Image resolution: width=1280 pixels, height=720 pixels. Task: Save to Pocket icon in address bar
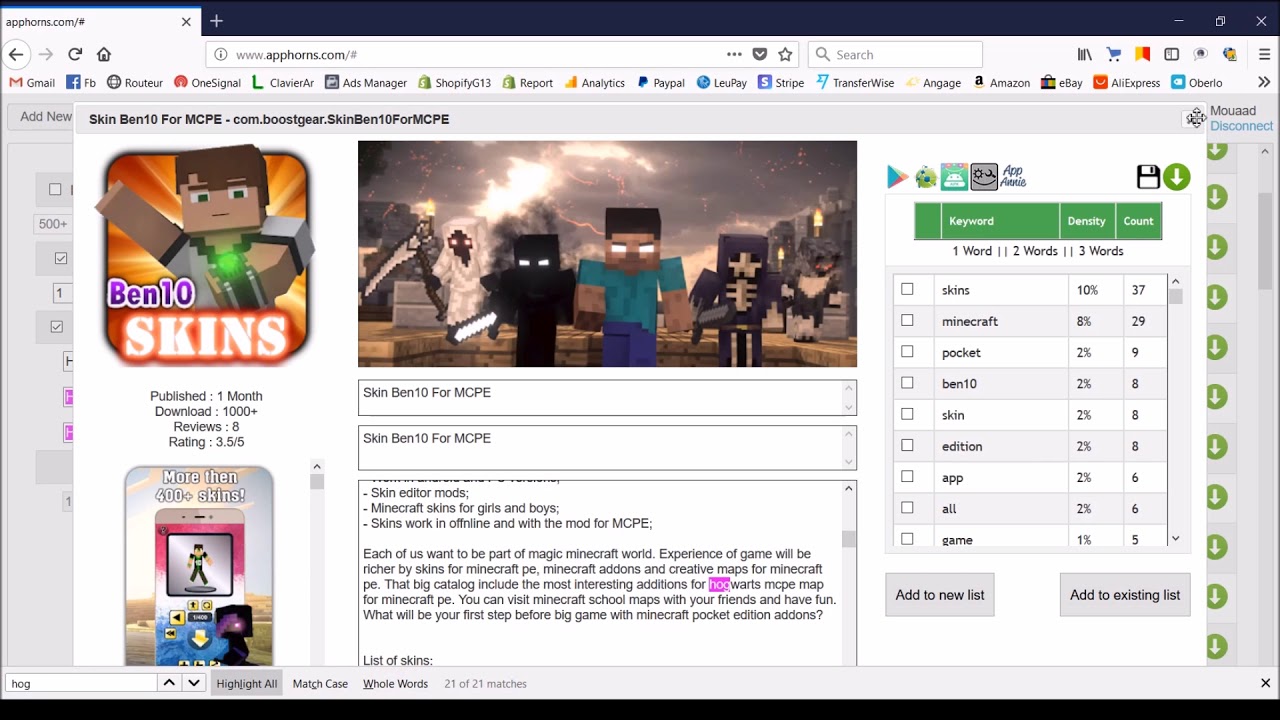click(x=760, y=54)
